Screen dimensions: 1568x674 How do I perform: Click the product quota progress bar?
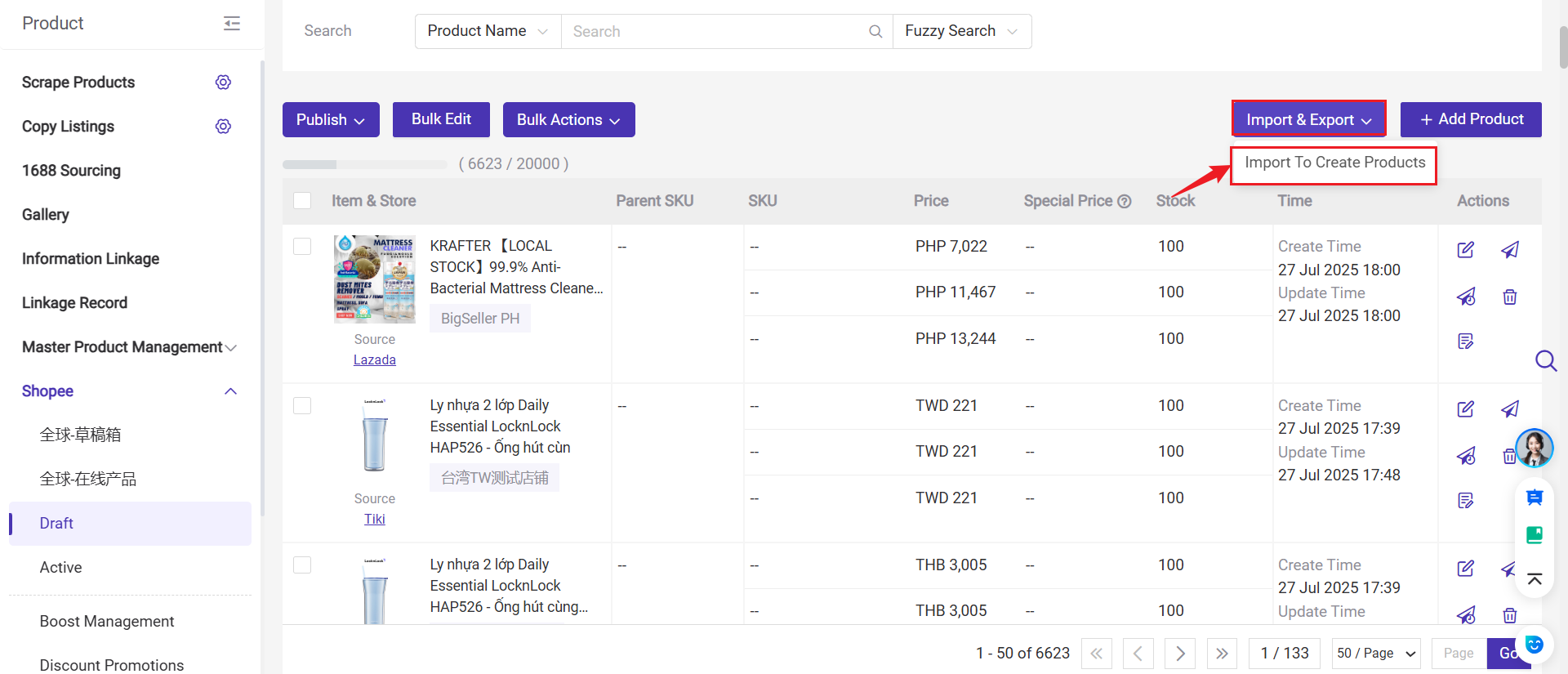tap(364, 164)
